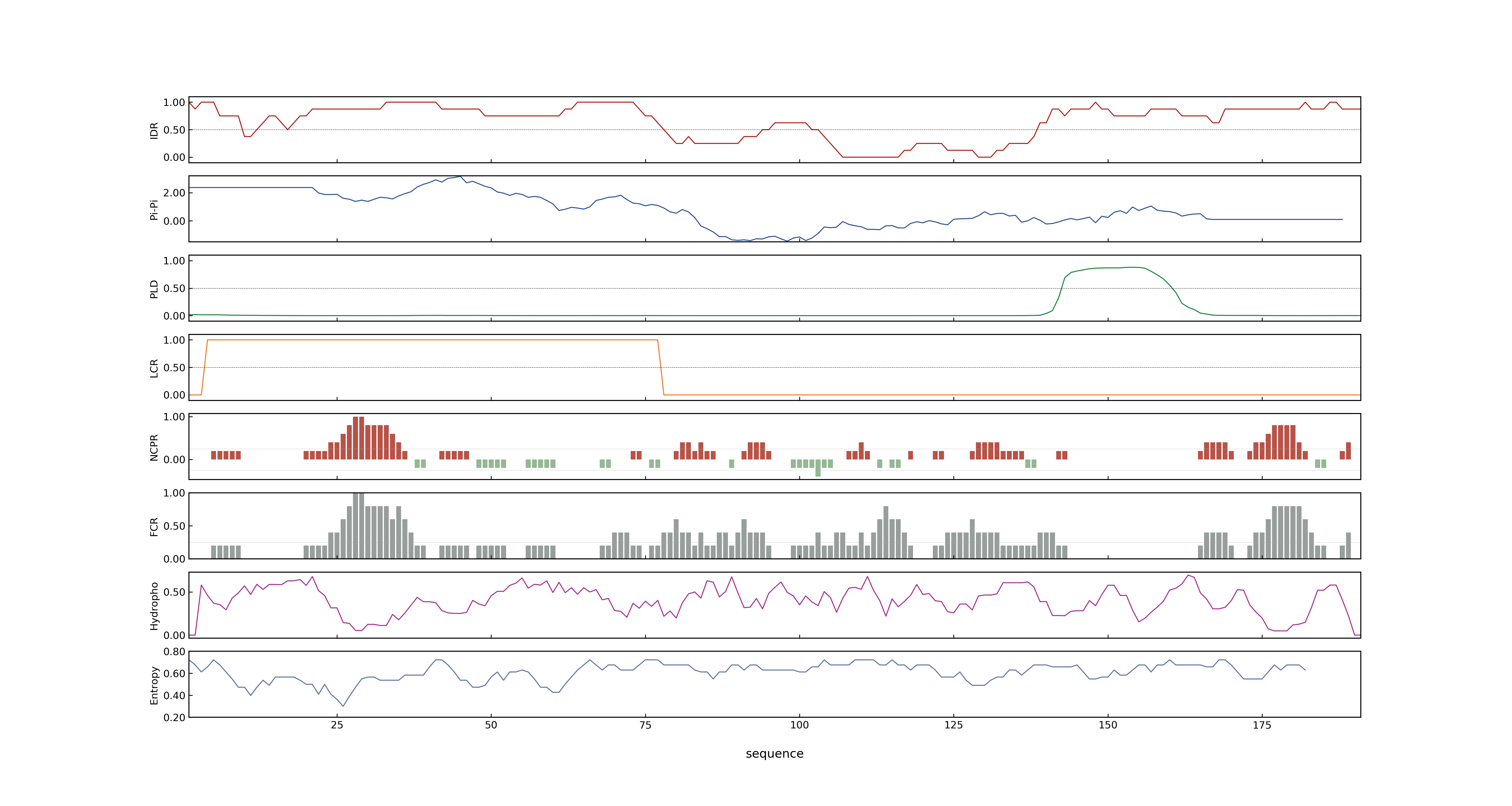Click the Pi-Pi curve peak near 45
This screenshot has height=806, width=1512.
click(x=460, y=177)
